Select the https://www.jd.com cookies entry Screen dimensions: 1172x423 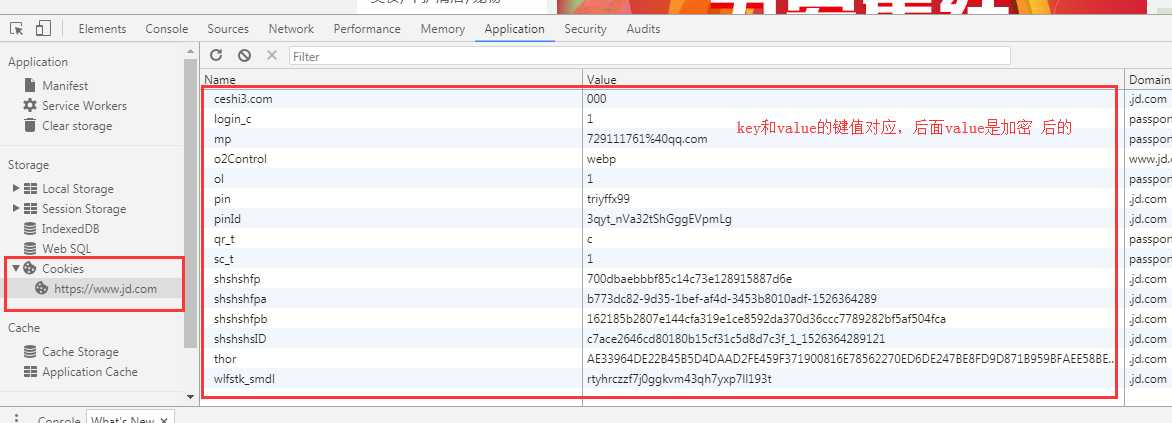pyautogui.click(x=105, y=288)
